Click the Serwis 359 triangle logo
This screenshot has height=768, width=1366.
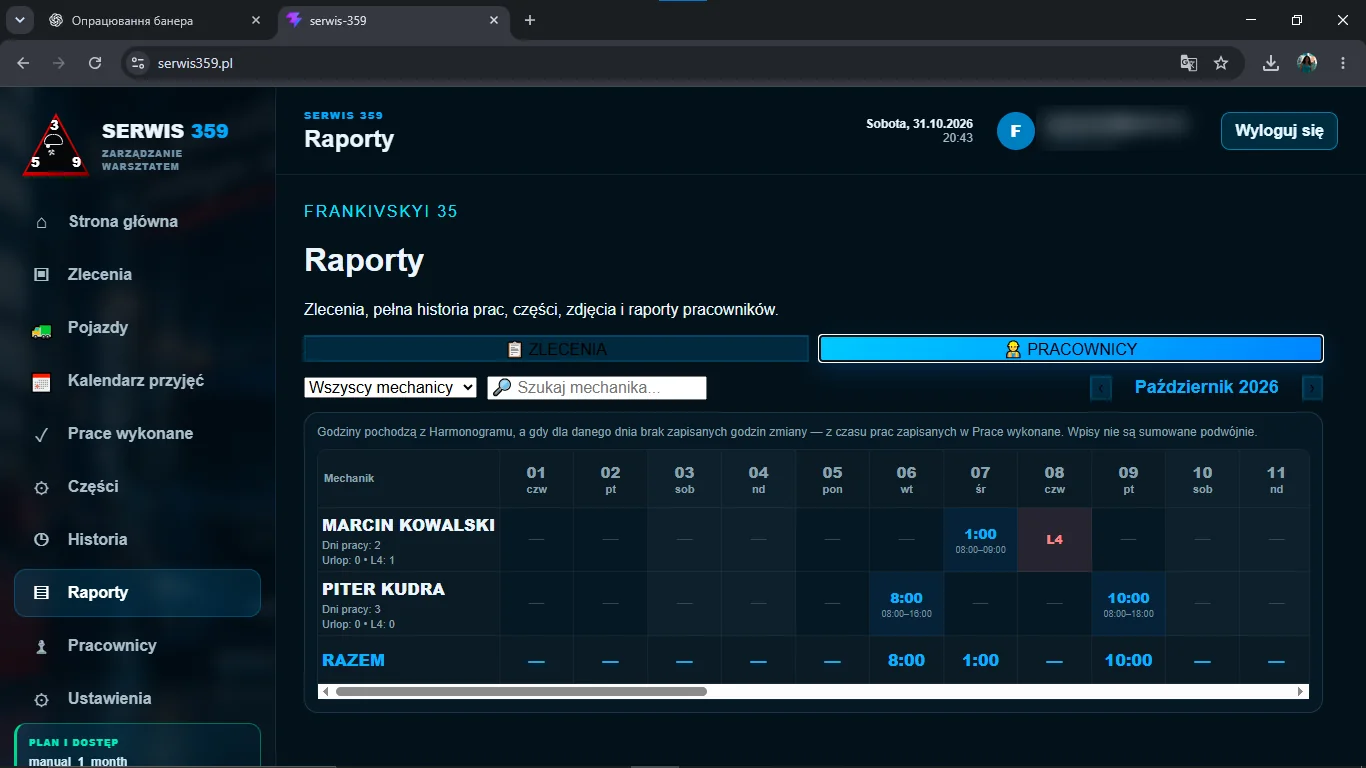pyautogui.click(x=56, y=145)
